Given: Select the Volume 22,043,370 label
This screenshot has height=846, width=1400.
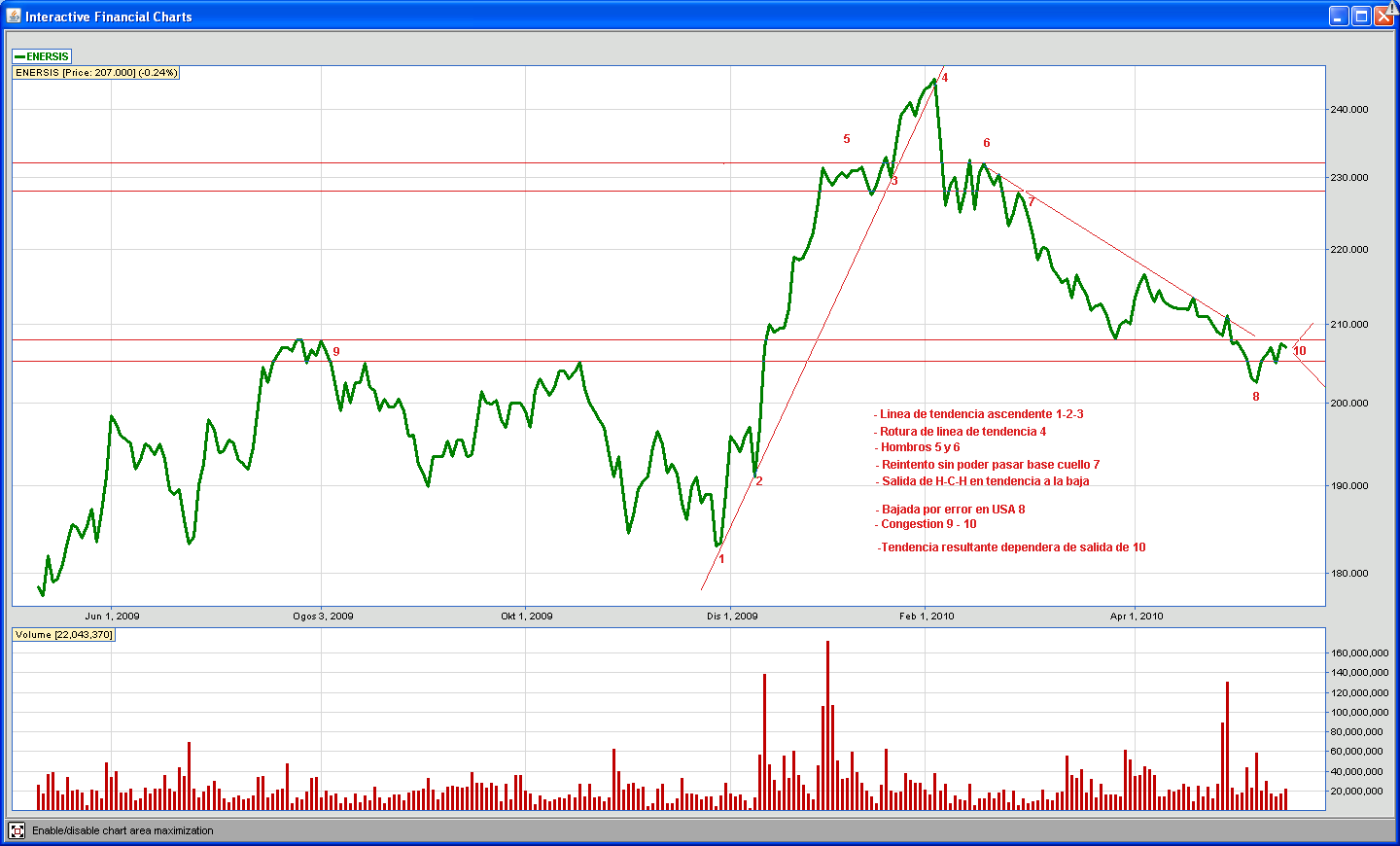Looking at the screenshot, I should tap(63, 635).
